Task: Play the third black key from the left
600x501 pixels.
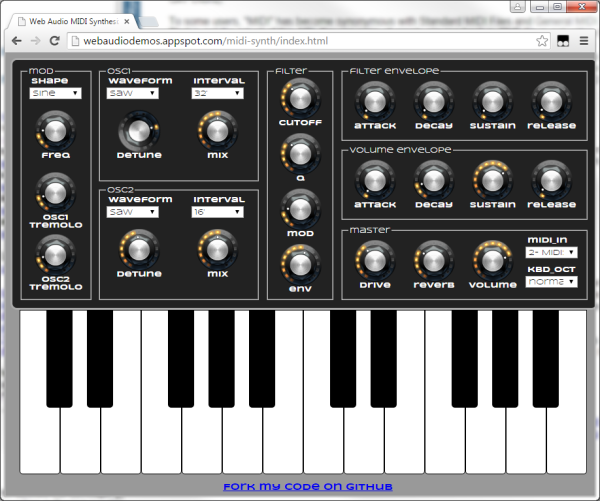Action: 181,359
